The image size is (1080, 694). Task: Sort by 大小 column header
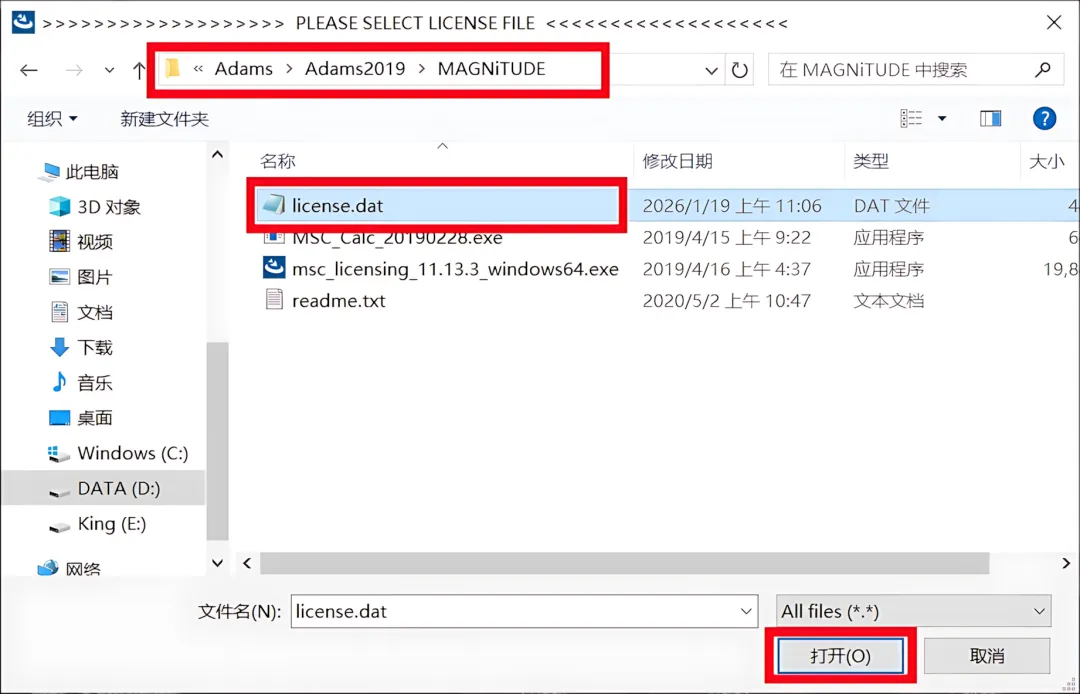(1046, 161)
